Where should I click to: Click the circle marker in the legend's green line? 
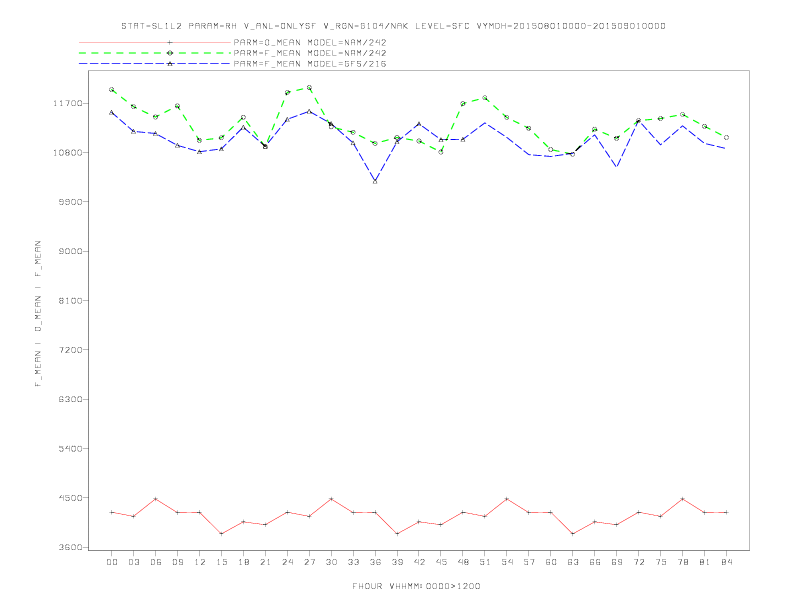170,53
